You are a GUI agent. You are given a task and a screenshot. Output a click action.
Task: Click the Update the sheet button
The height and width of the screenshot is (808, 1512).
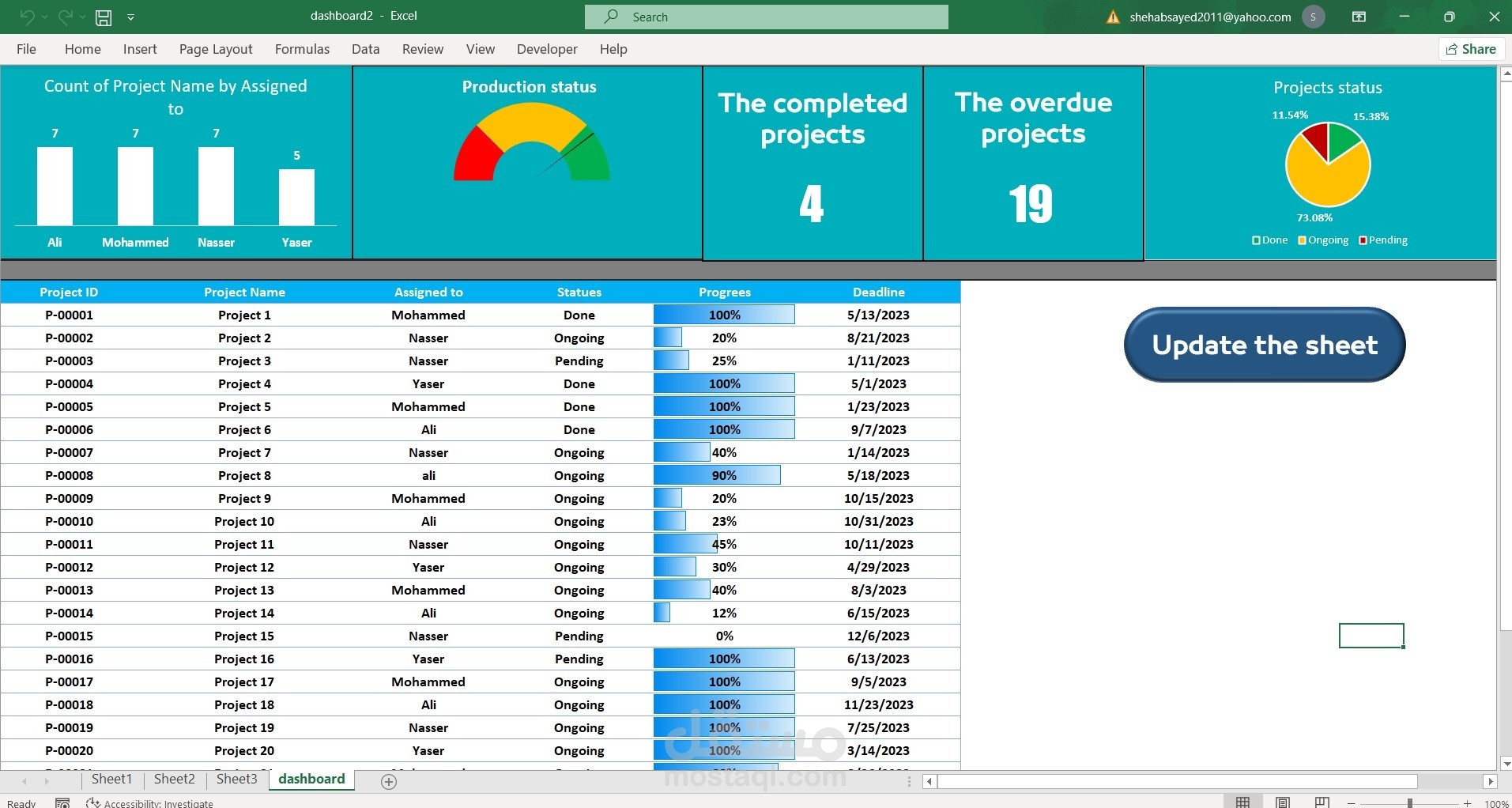1265,345
